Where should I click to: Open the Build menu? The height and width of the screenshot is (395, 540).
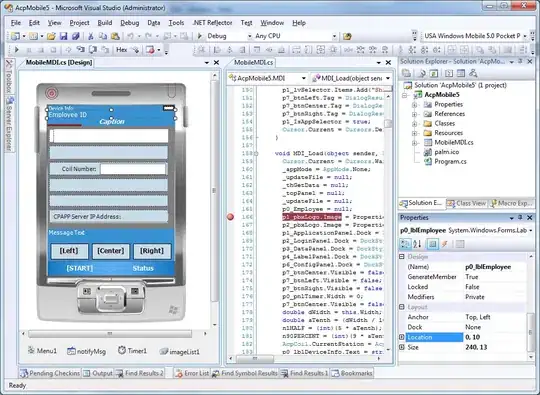(x=105, y=23)
